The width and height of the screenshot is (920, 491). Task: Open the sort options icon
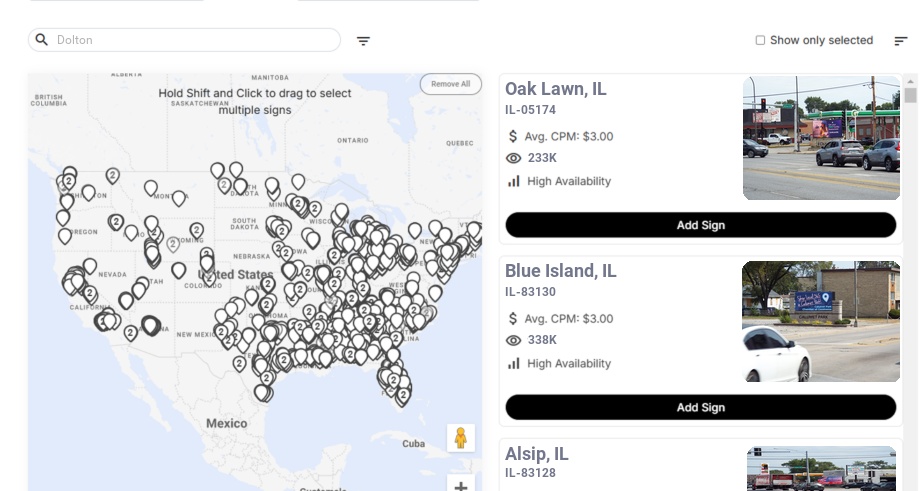click(x=901, y=41)
